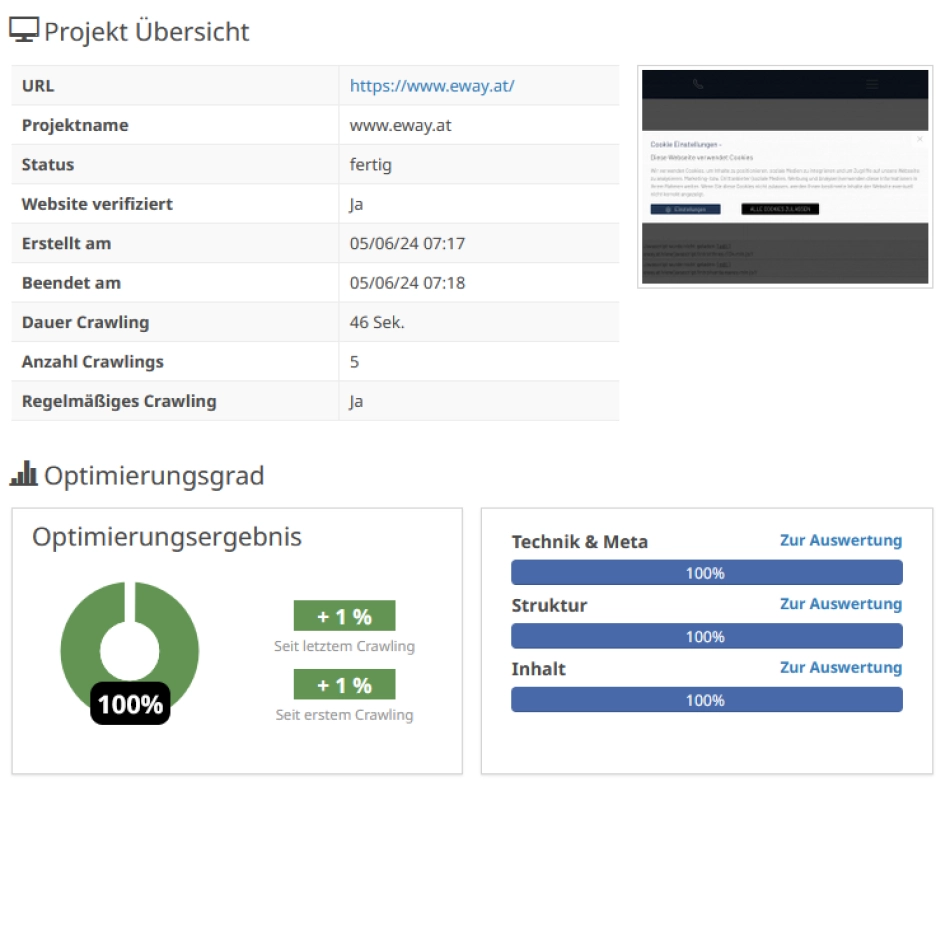Click the +1 % badge above Seit letztem Crawling
The image size is (950, 950).
[344, 616]
